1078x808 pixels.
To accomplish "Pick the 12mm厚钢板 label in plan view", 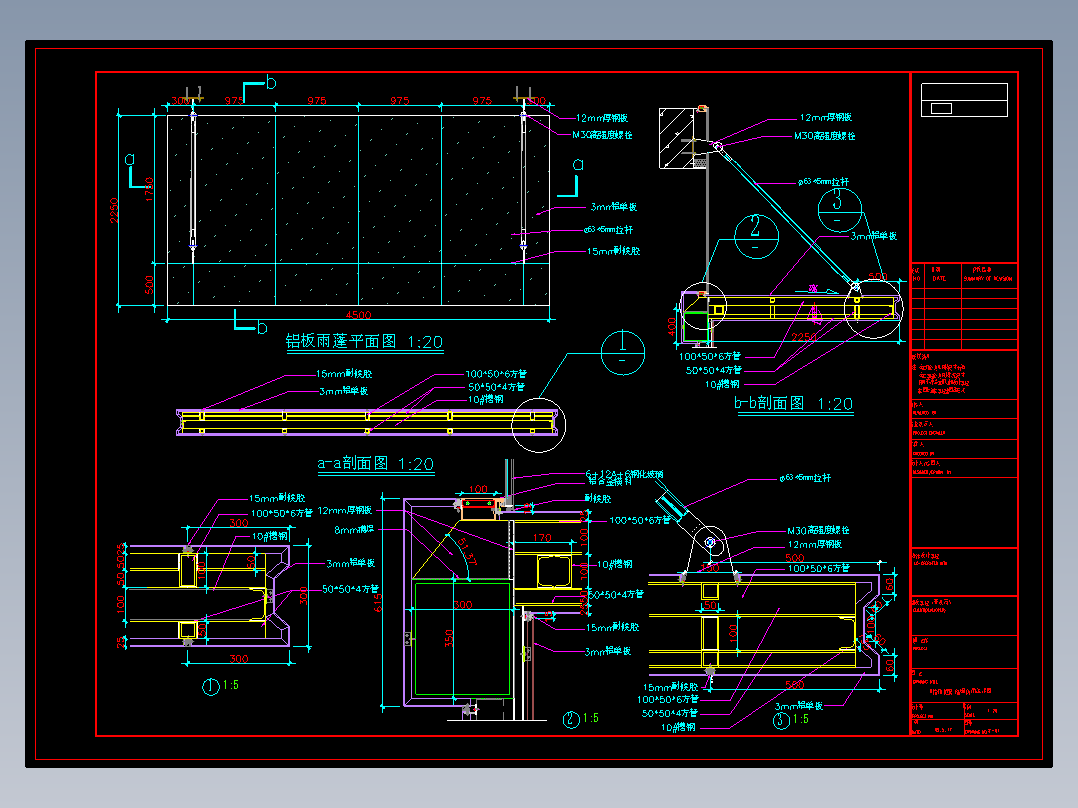I will 602,118.
